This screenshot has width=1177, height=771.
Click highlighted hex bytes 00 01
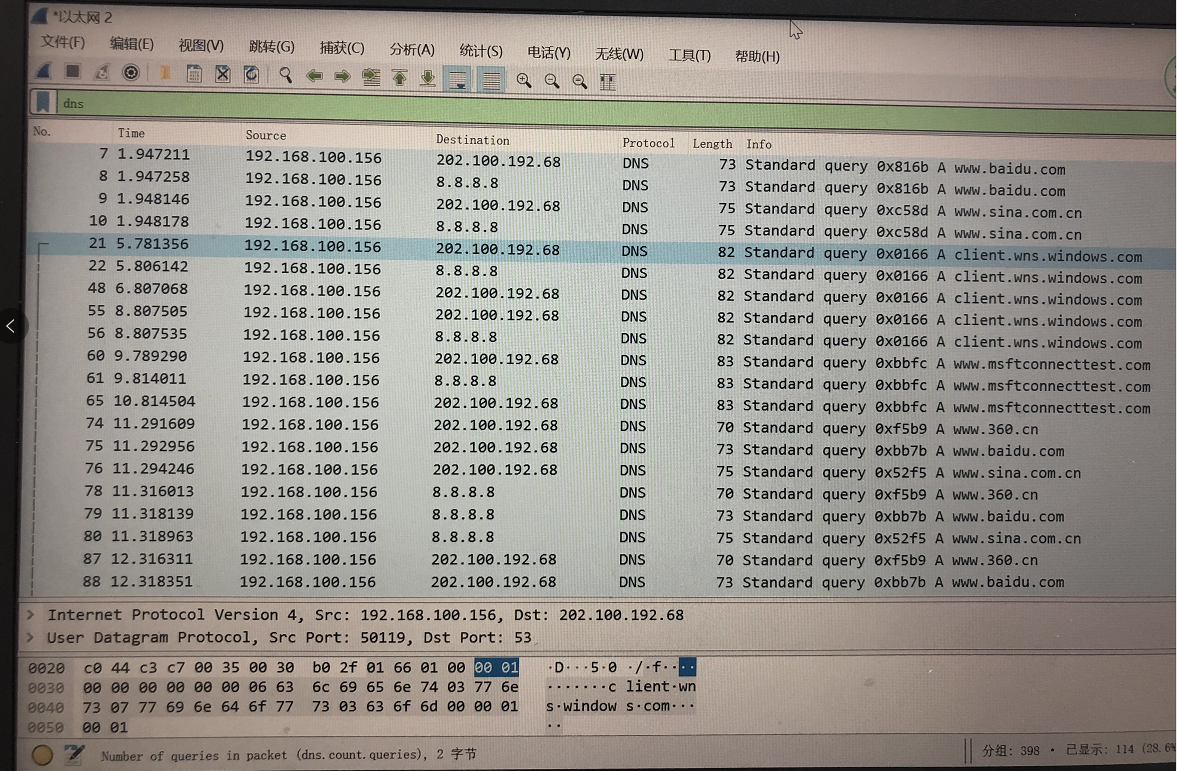coord(496,667)
